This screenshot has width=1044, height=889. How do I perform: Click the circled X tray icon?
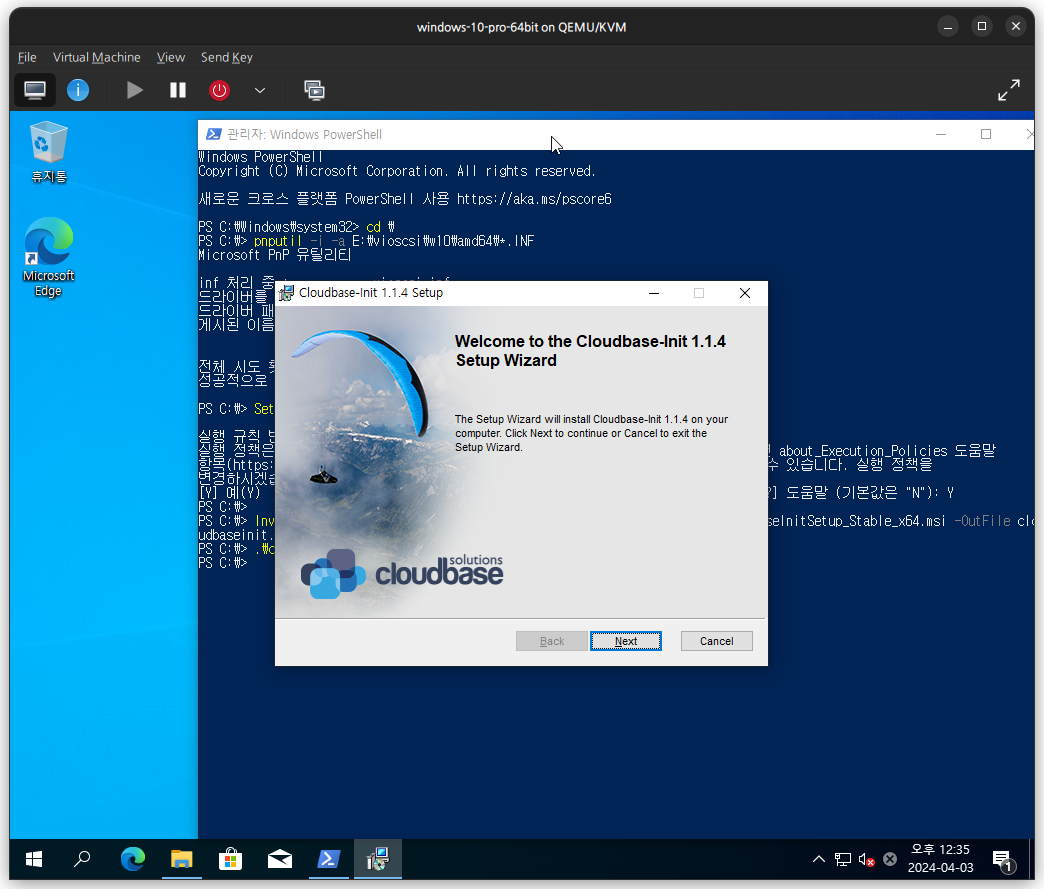tap(890, 859)
